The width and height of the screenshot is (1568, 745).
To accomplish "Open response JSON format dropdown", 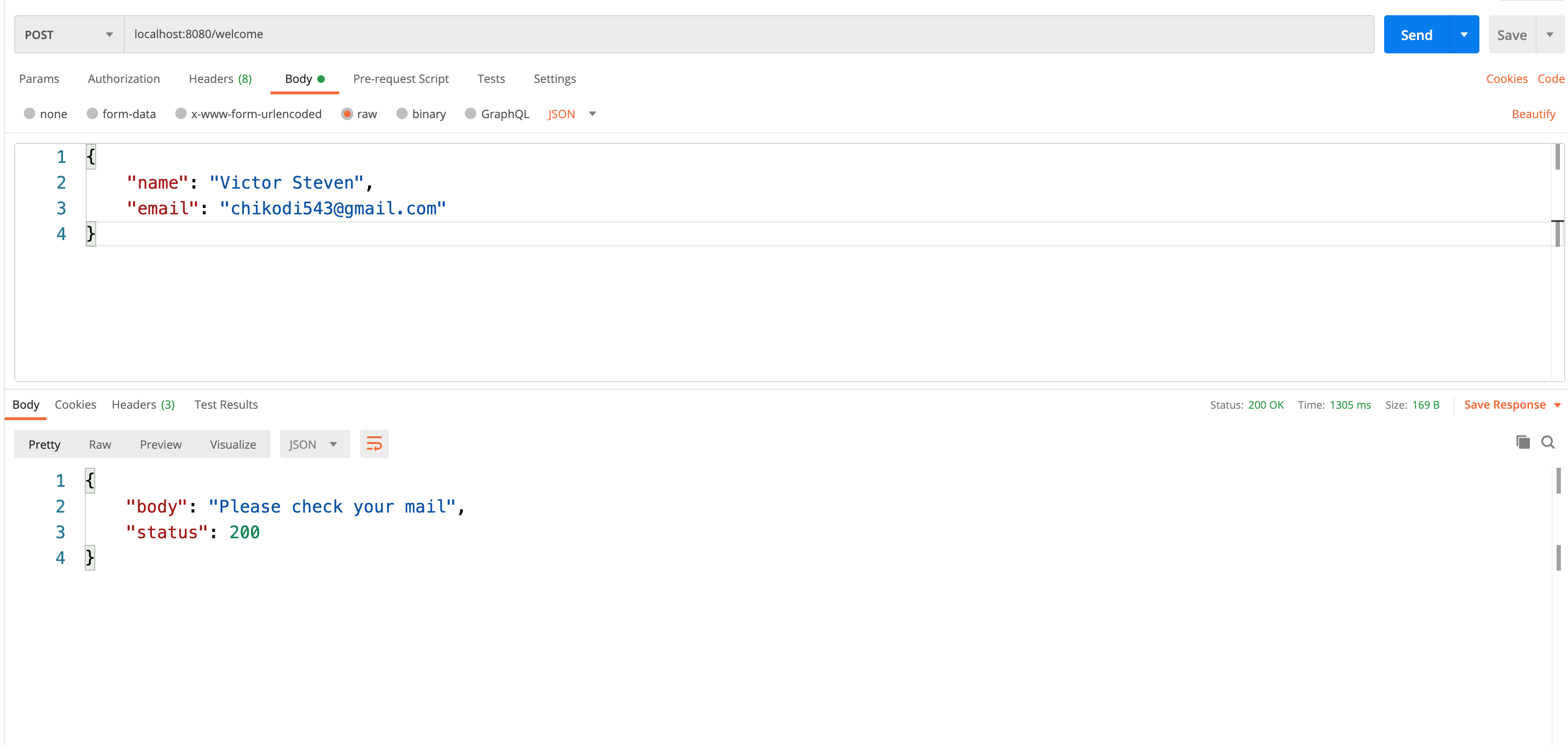I will [315, 444].
